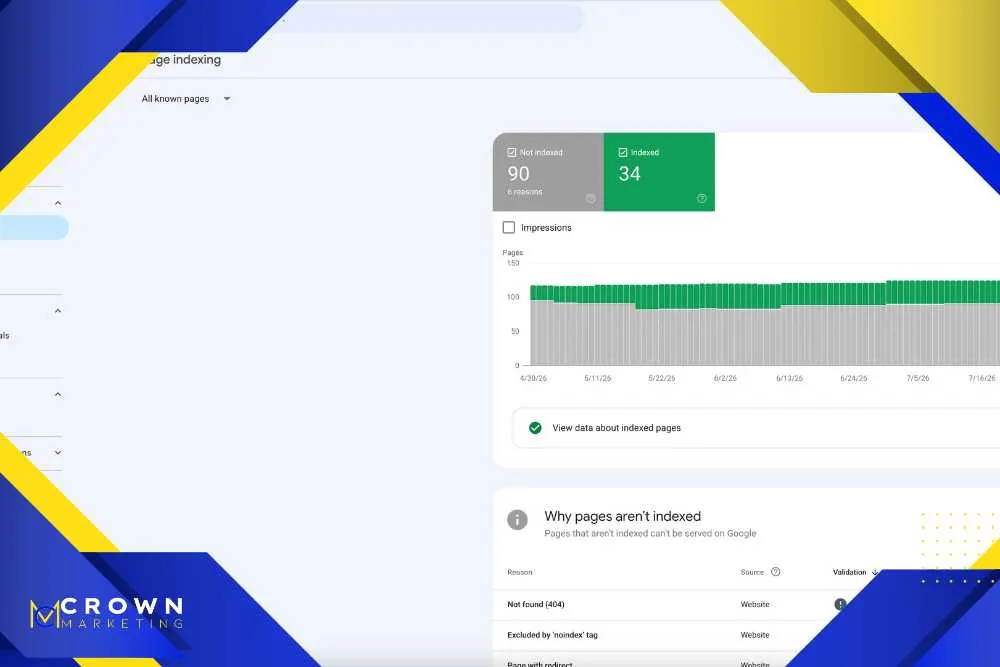Click the '6 reasons' text
Image resolution: width=1000 pixels, height=667 pixels.
pos(525,192)
